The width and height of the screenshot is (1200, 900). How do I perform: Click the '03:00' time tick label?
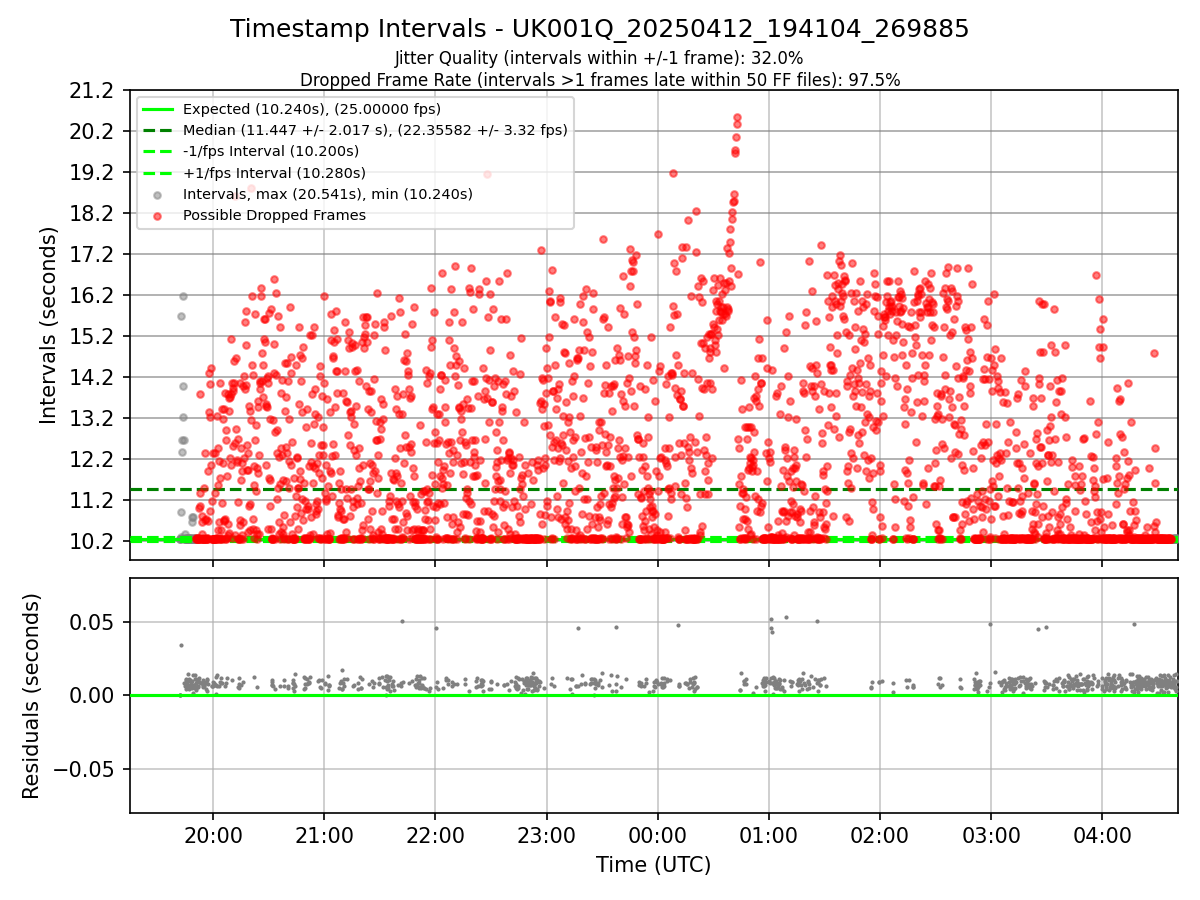[990, 834]
